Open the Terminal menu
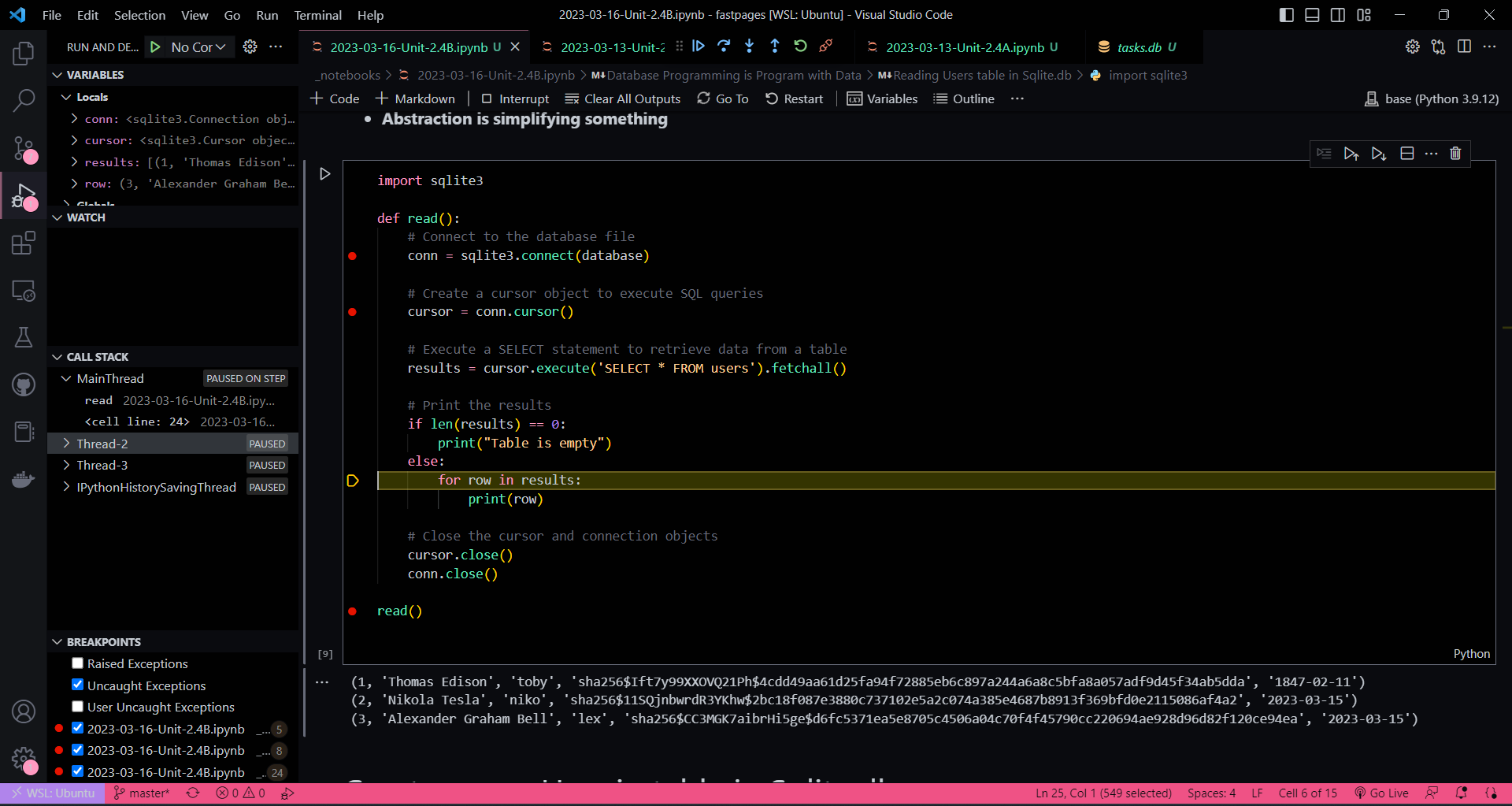The width and height of the screenshot is (1512, 806). (317, 15)
